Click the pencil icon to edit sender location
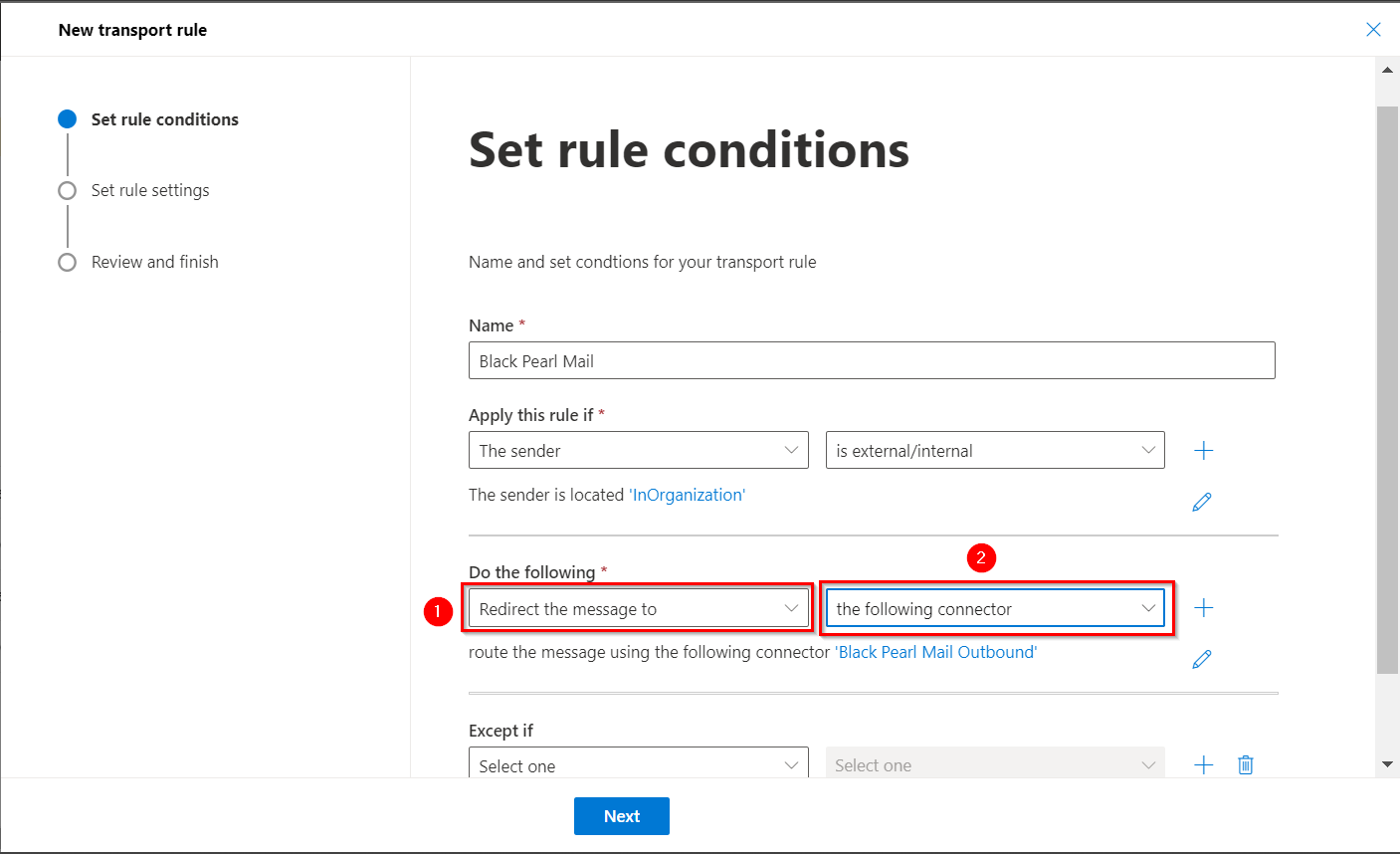 click(1202, 502)
